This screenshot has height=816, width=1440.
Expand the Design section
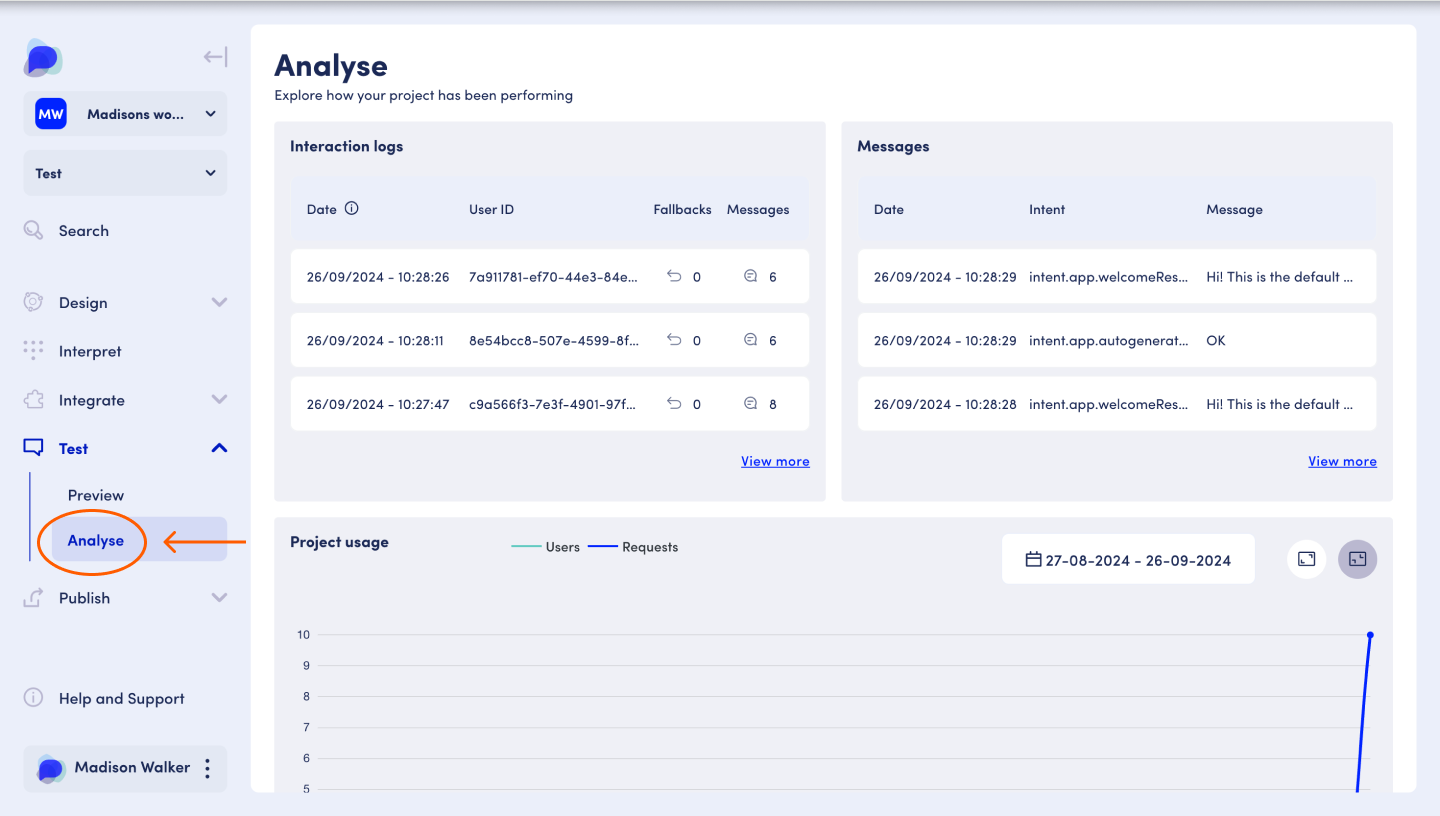[x=219, y=302]
